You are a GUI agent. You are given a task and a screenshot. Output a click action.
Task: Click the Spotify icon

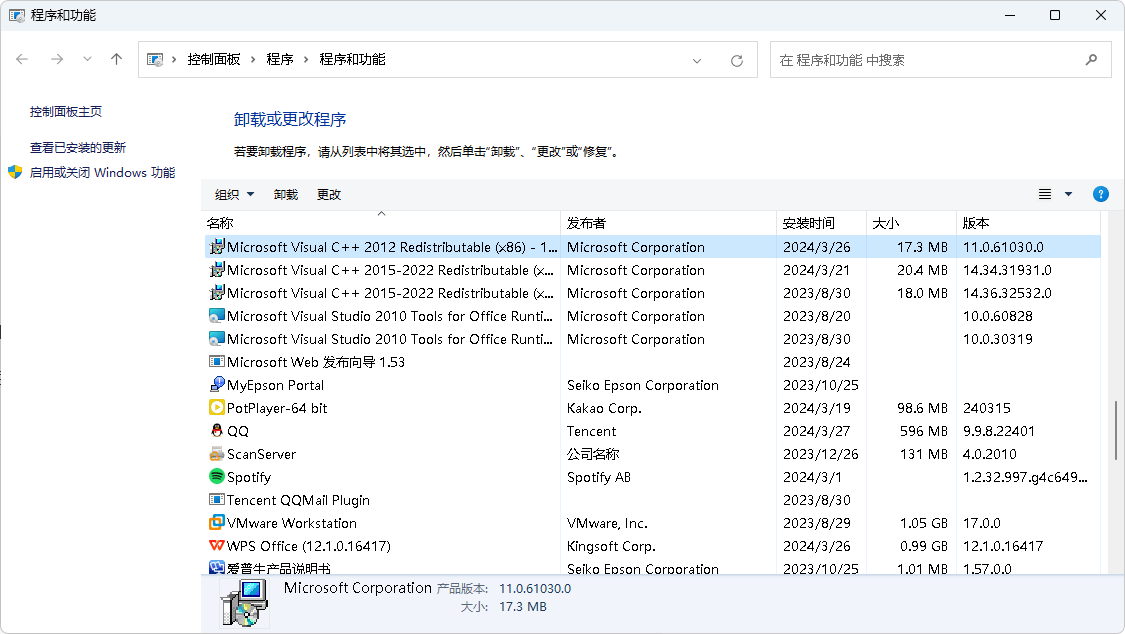click(217, 476)
